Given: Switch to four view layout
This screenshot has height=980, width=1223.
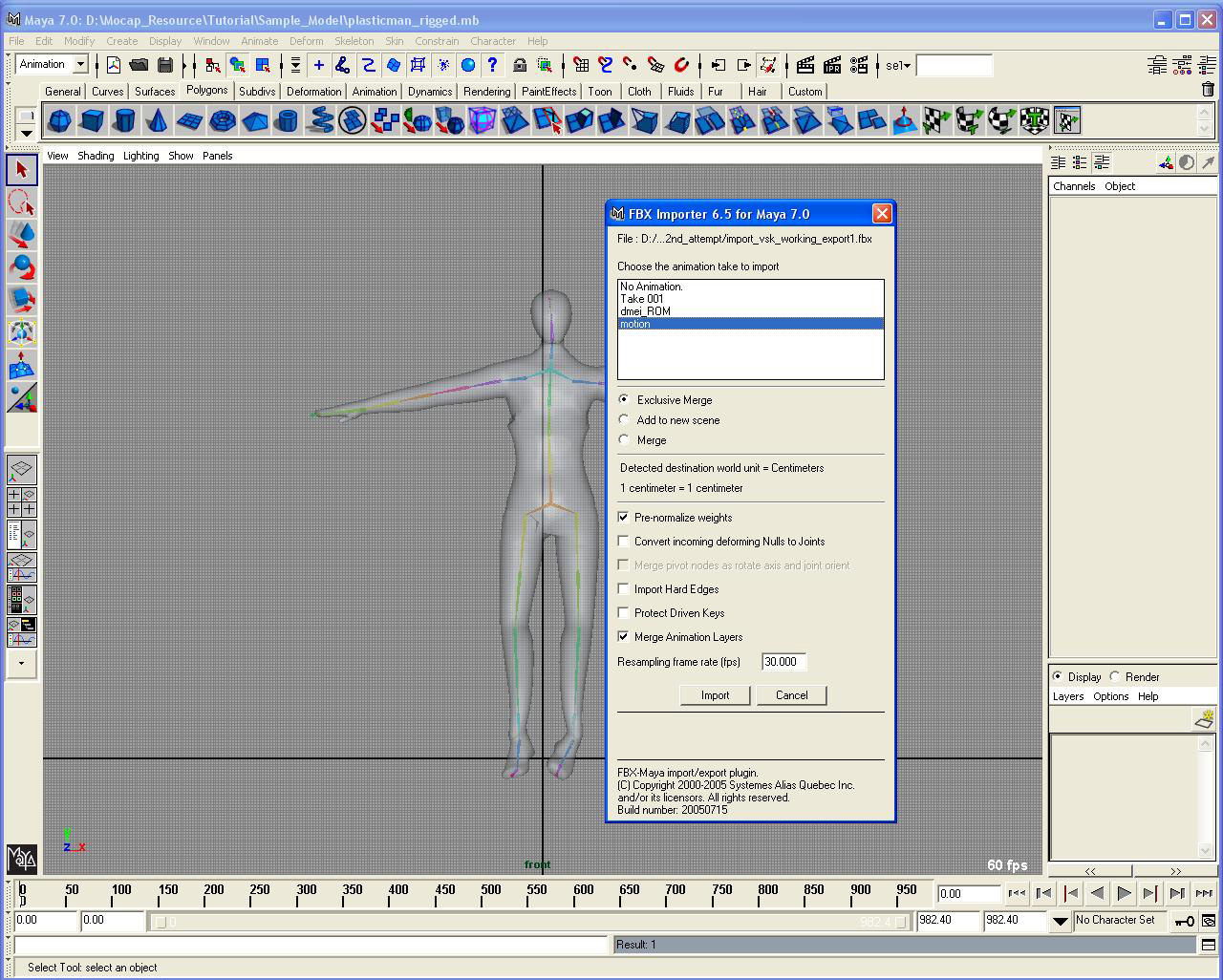Looking at the screenshot, I should tap(22, 501).
